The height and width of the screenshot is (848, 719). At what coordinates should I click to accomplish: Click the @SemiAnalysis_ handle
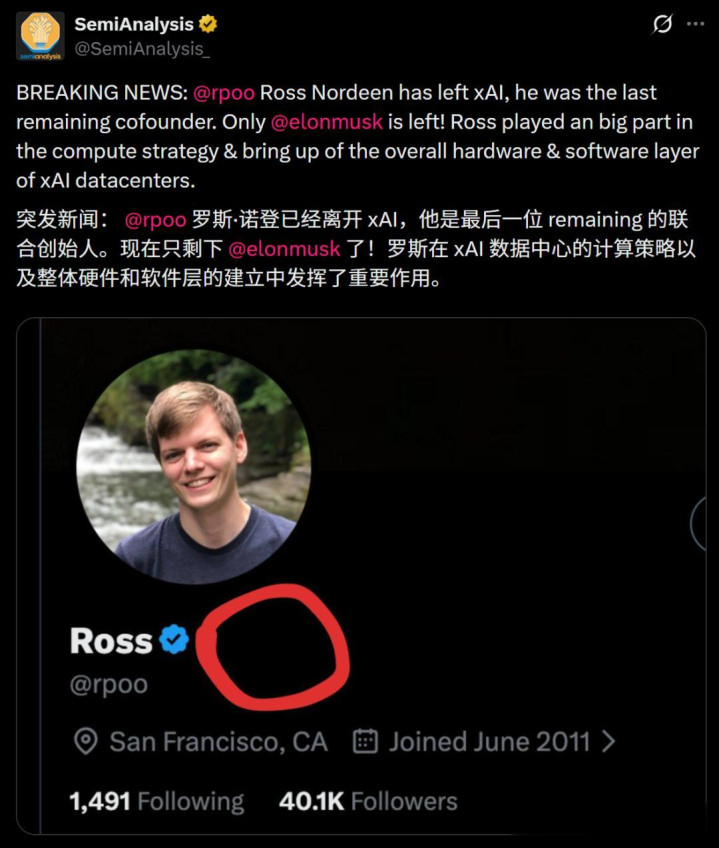point(142,49)
